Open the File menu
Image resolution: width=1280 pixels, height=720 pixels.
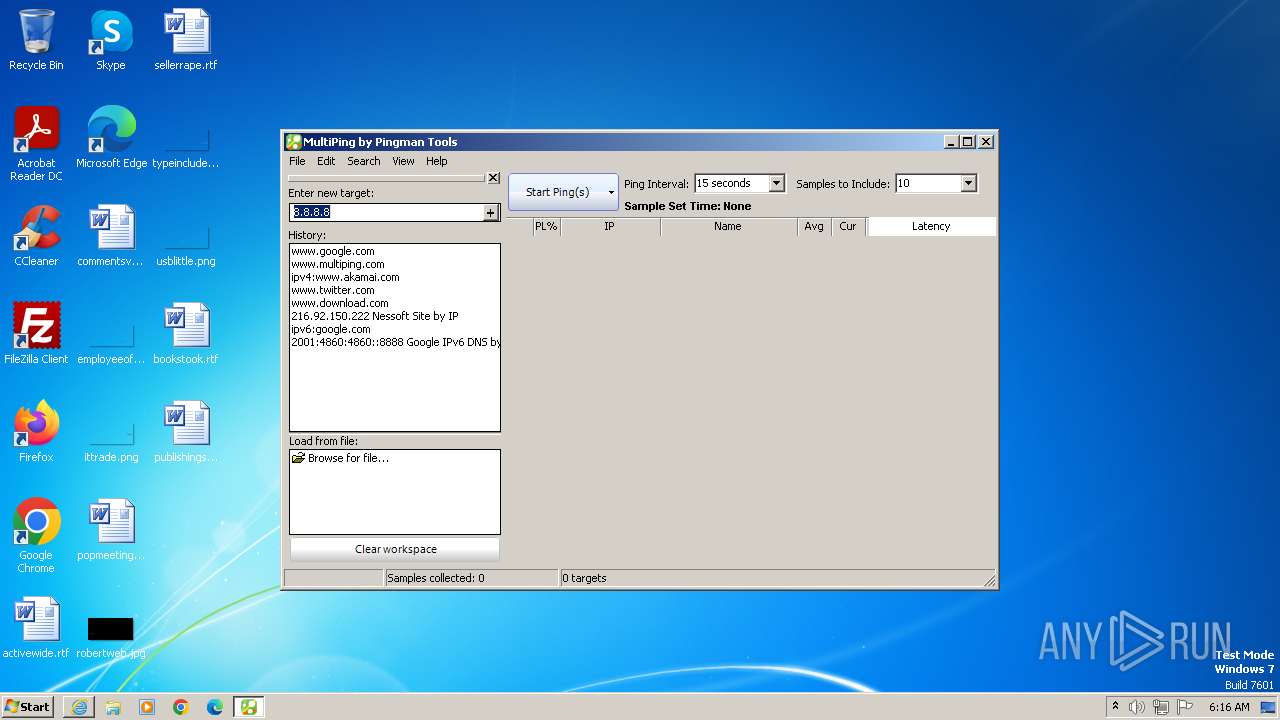(x=297, y=161)
